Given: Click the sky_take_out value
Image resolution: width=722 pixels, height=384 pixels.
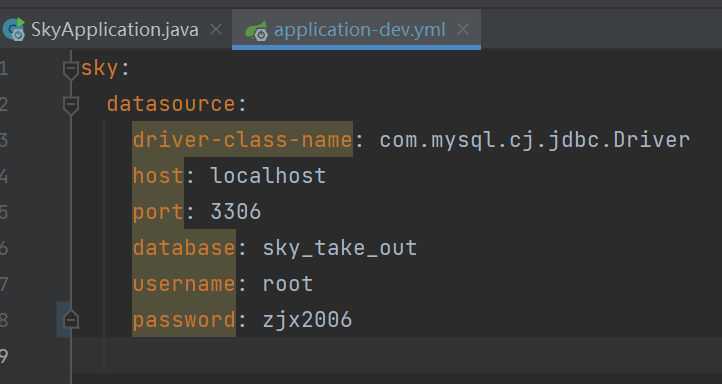Looking at the screenshot, I should pyautogui.click(x=340, y=249).
